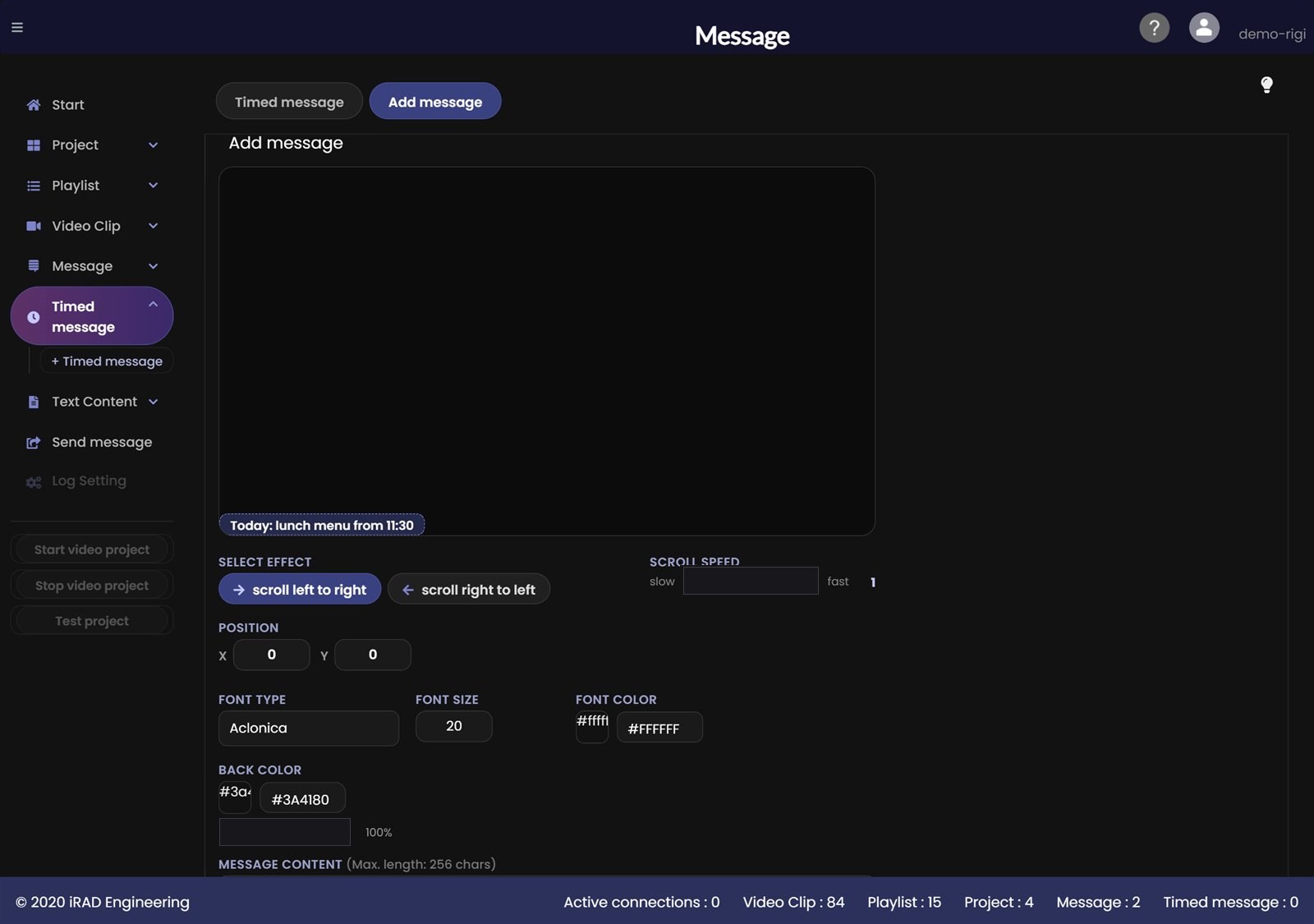Click the font color hex input #FFFFFF
The height and width of the screenshot is (924, 1314).
(659, 728)
